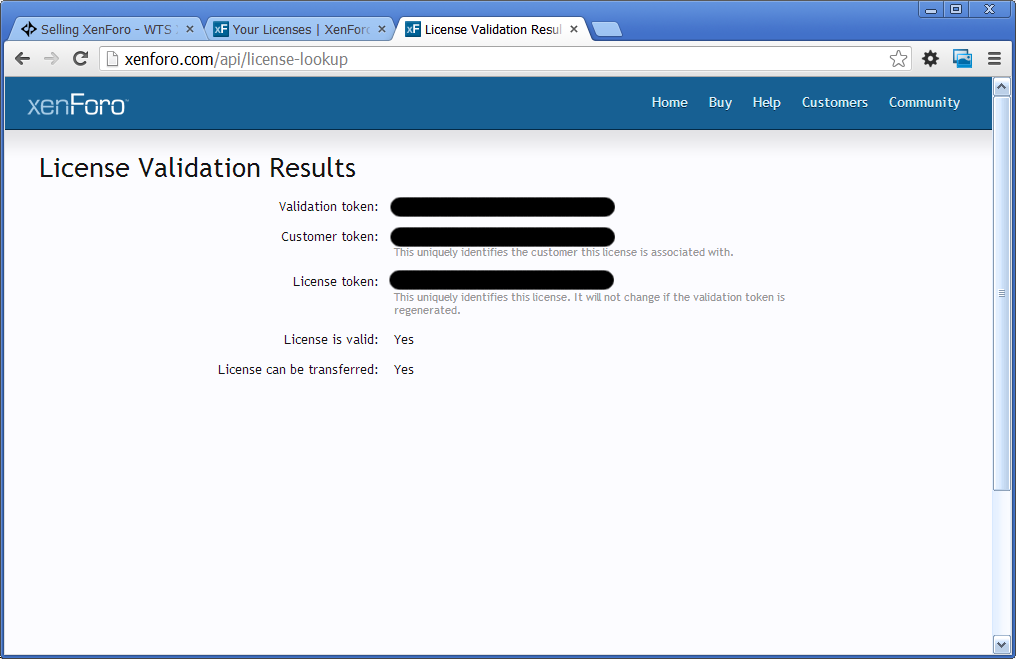The height and width of the screenshot is (659, 1016).
Task: Open the Home link in the nav bar
Action: coord(669,102)
